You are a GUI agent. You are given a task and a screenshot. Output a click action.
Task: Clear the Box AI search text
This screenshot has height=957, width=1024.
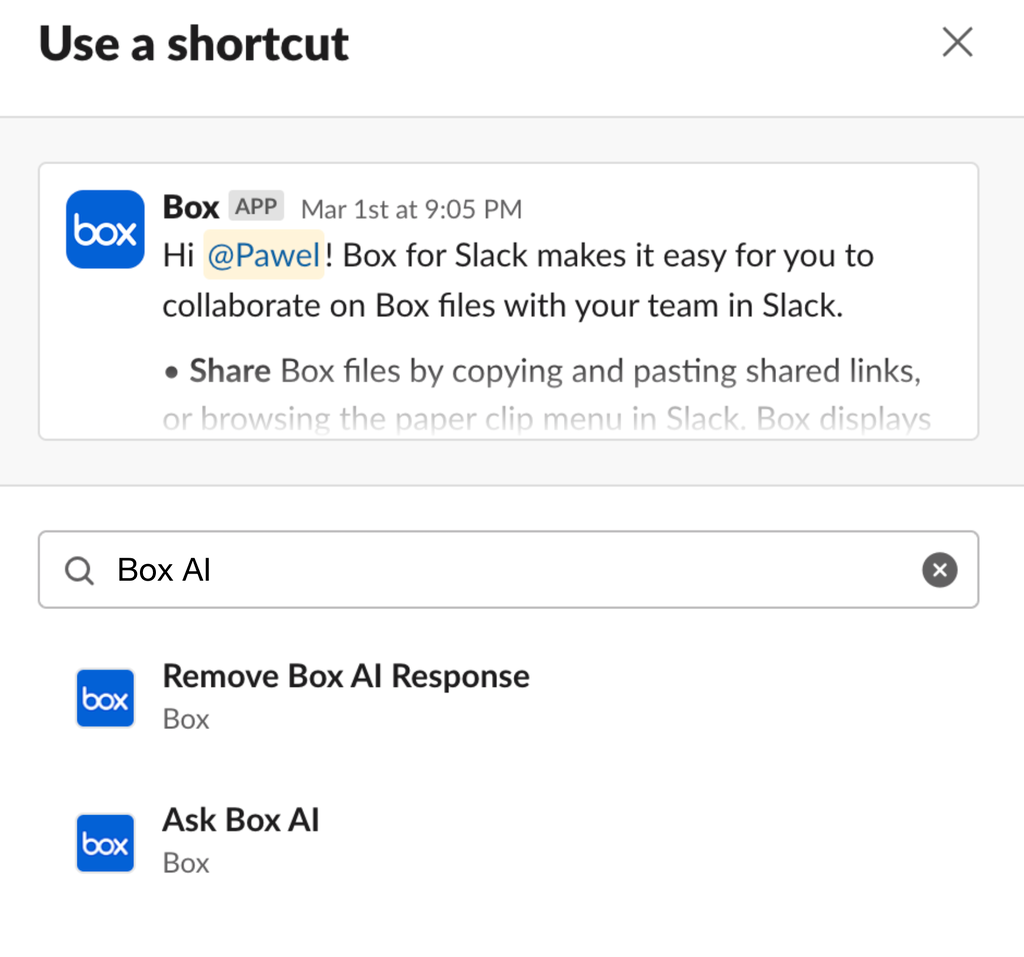pos(939,570)
